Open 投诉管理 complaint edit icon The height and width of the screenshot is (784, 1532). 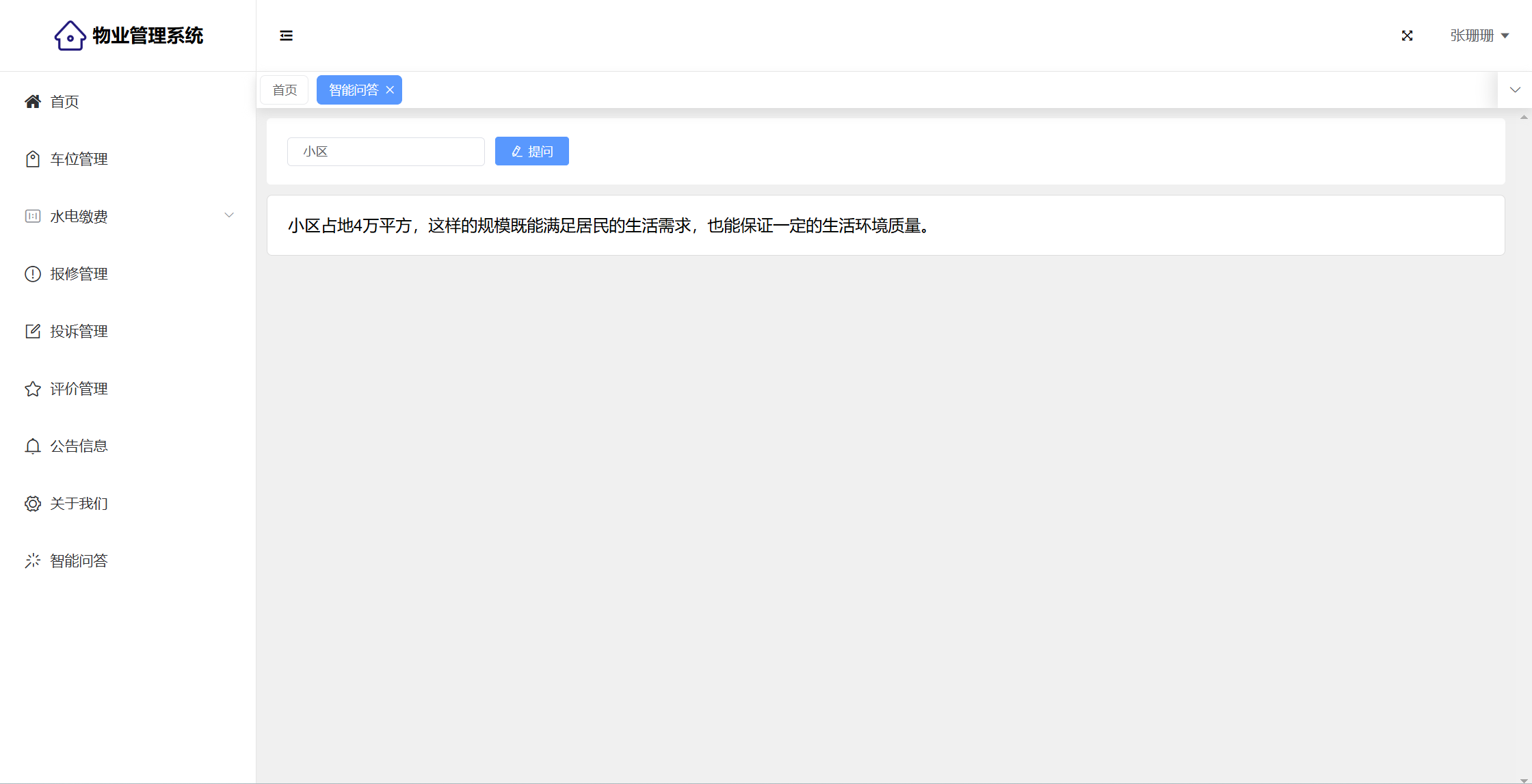point(33,331)
